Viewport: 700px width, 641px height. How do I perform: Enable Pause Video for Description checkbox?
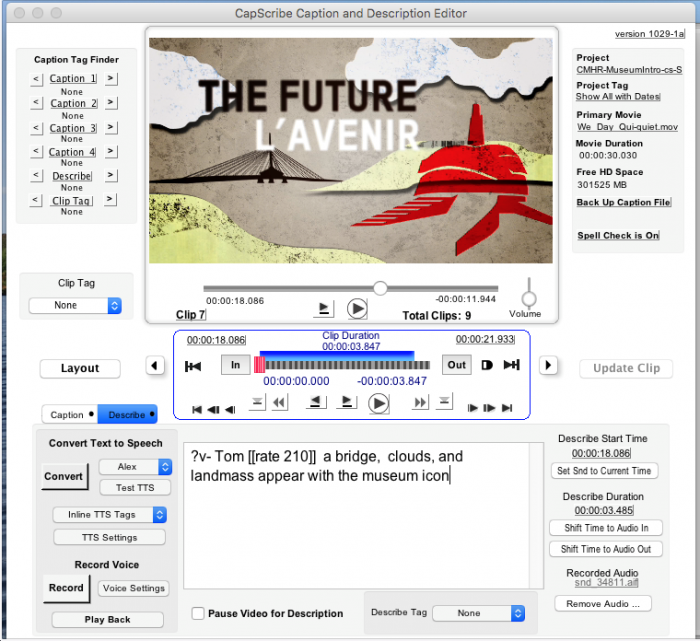198,613
